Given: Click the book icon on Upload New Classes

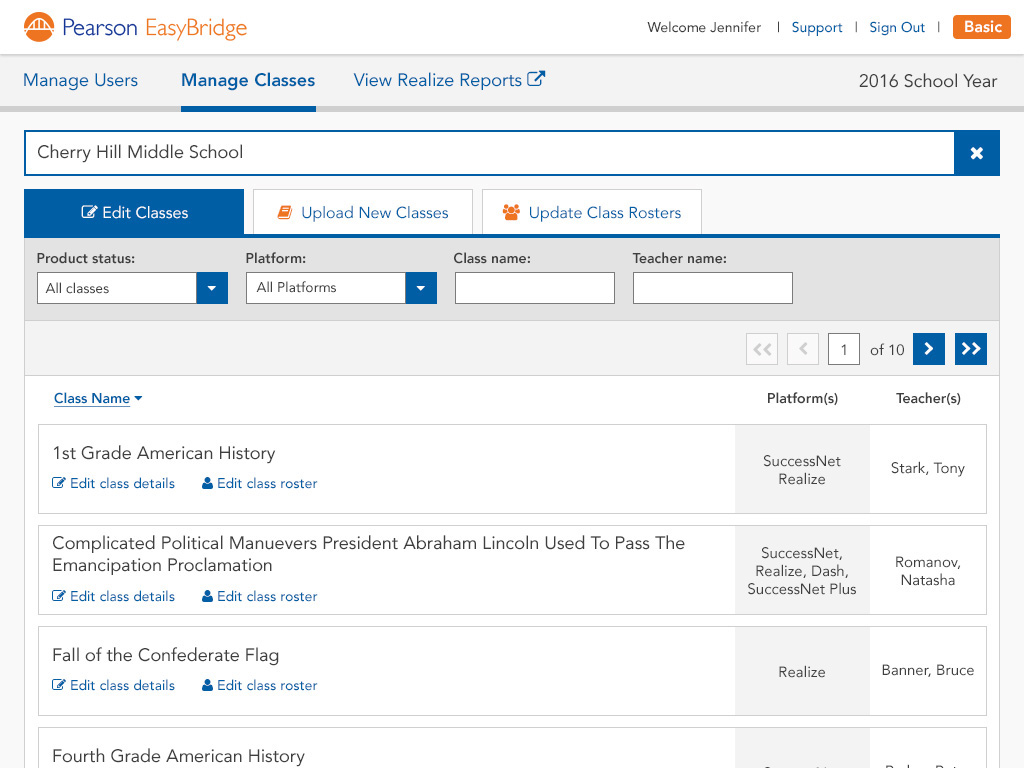Looking at the screenshot, I should [287, 212].
